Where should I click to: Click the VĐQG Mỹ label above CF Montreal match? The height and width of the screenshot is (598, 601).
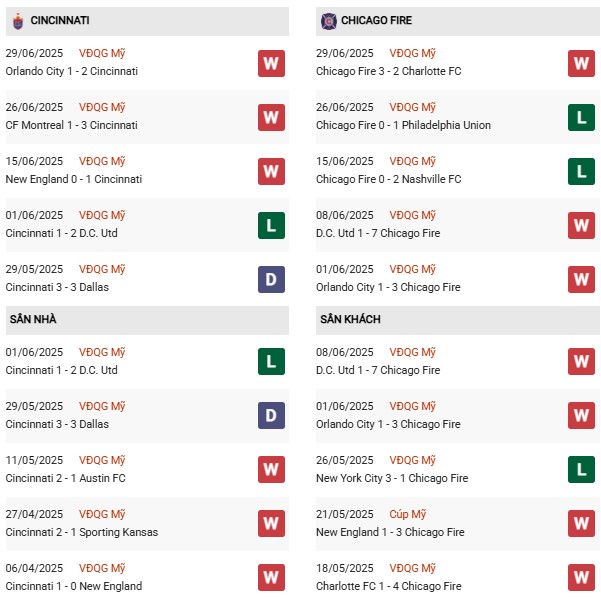point(102,107)
